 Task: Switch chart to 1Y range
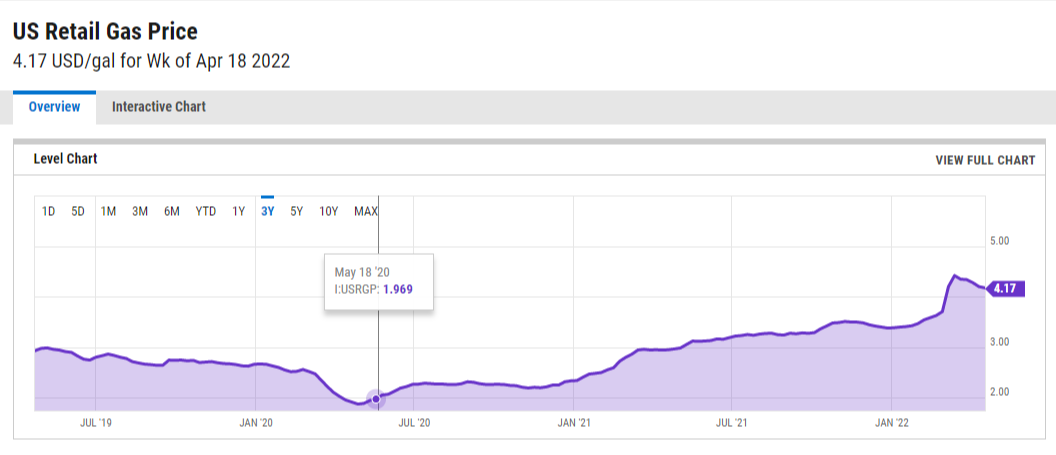[238, 211]
